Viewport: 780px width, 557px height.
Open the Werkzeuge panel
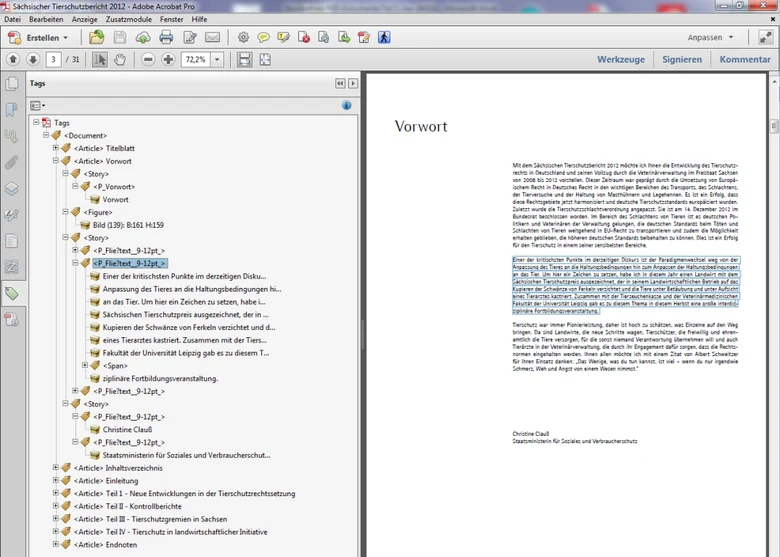621,59
